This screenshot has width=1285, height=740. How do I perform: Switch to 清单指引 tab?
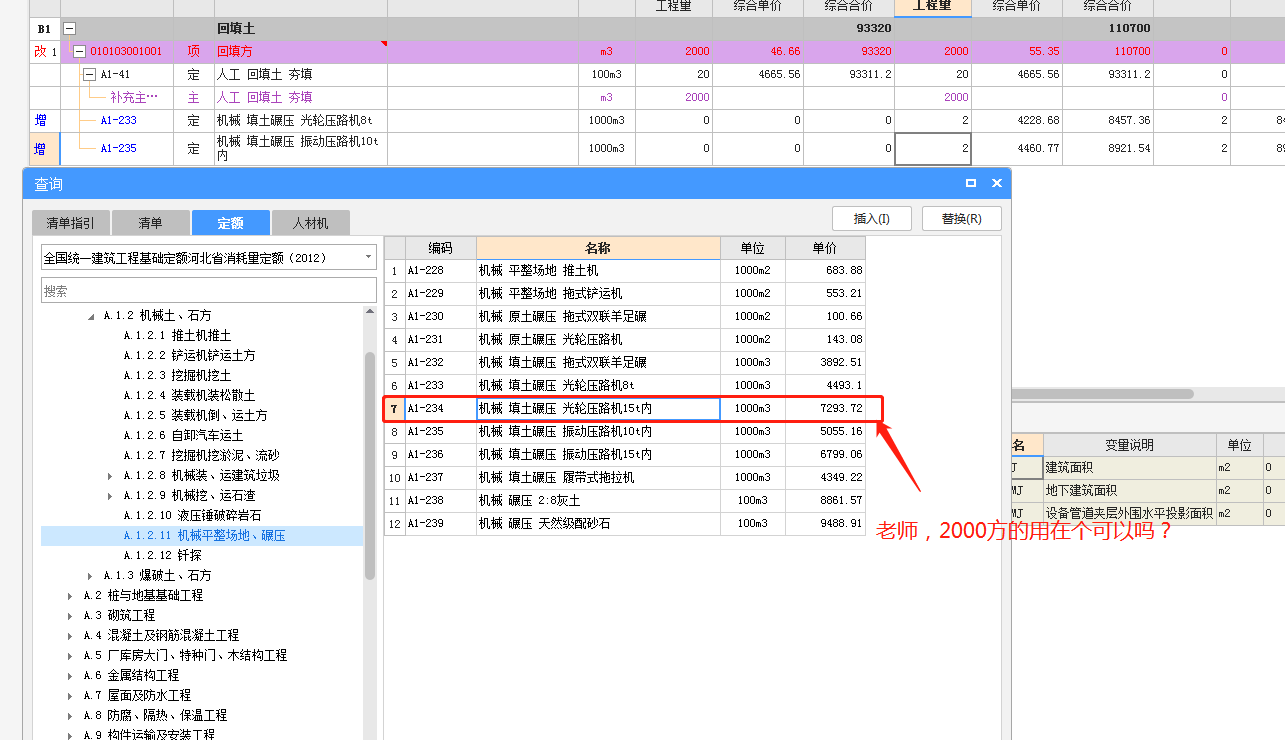(x=71, y=223)
